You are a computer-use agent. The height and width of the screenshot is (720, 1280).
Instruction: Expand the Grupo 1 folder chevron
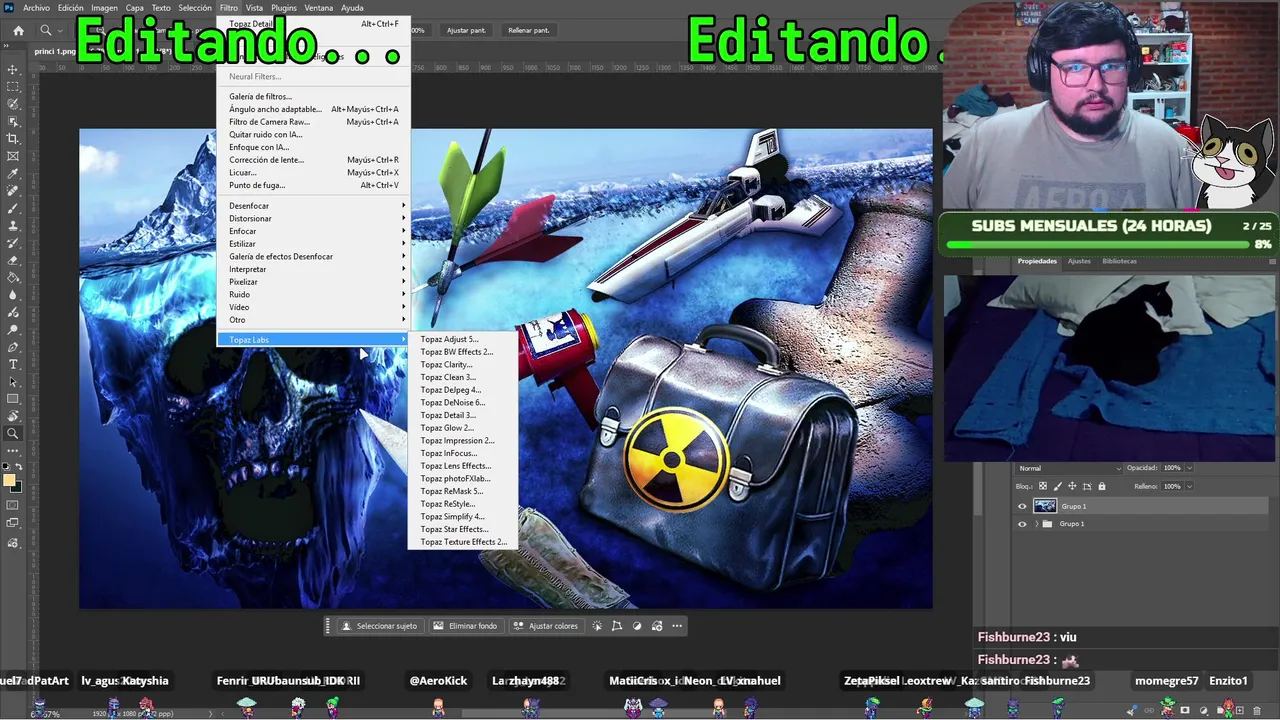[x=1036, y=524]
